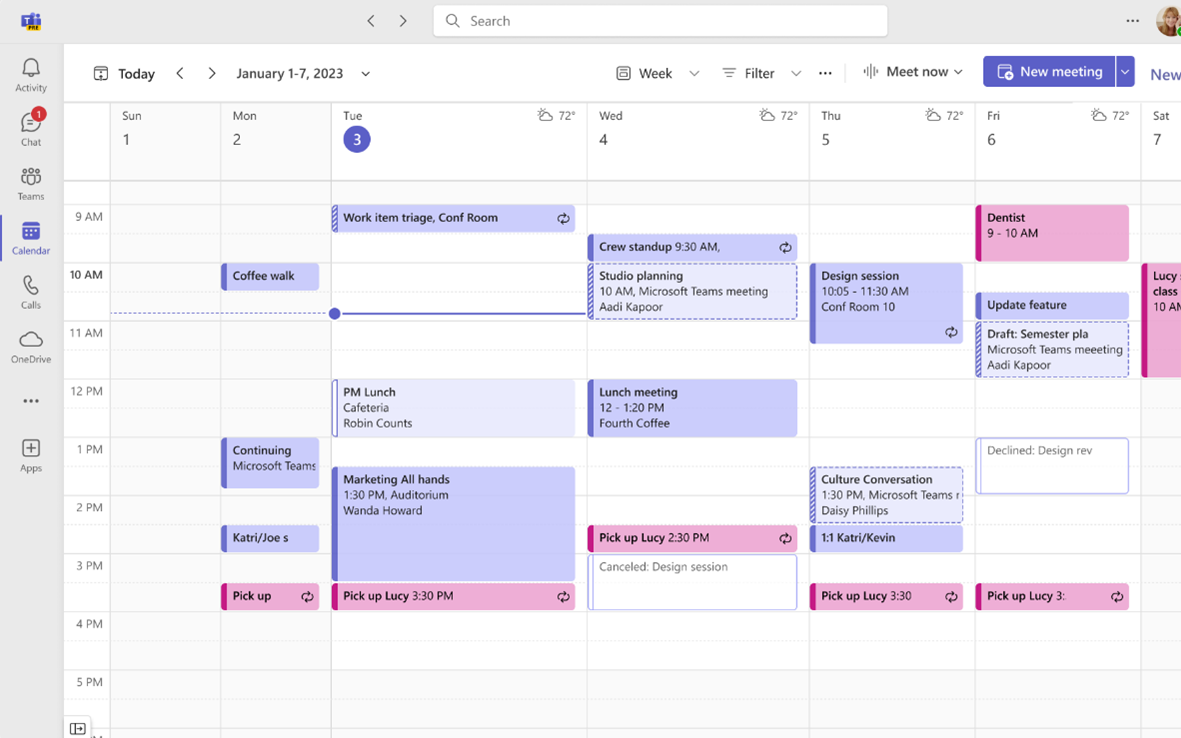Click the Meet now button
Screen dimensions: 1181x738
913,72
